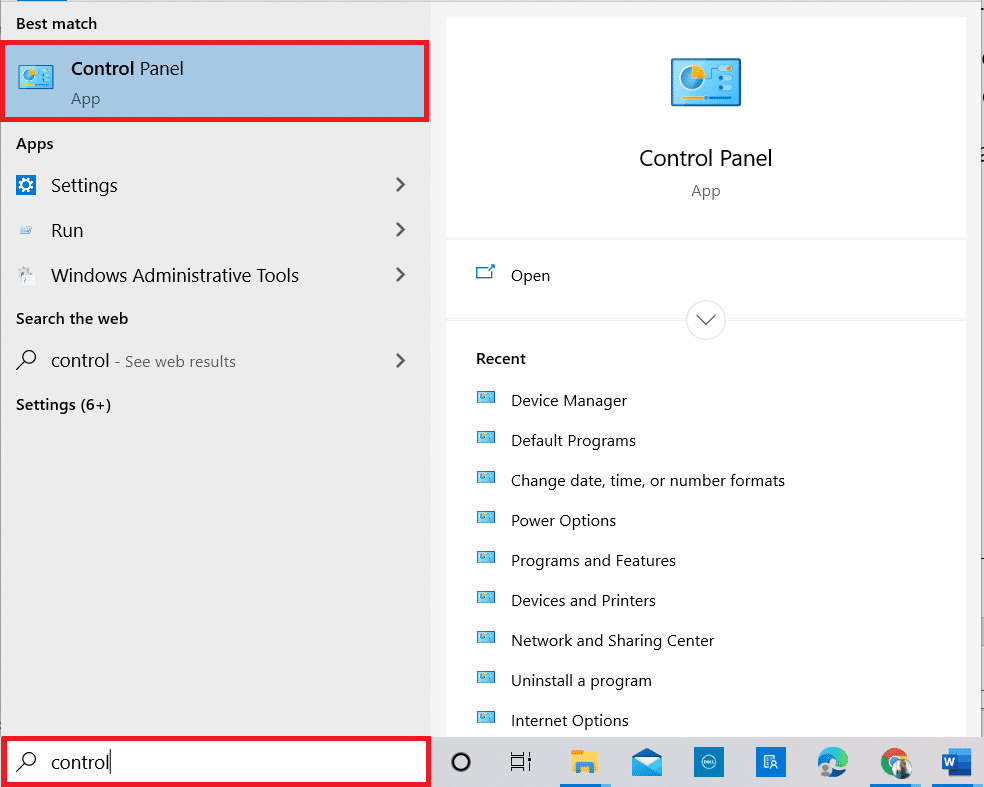This screenshot has height=787, width=984.
Task: Click the search box containing control
Action: [216, 762]
